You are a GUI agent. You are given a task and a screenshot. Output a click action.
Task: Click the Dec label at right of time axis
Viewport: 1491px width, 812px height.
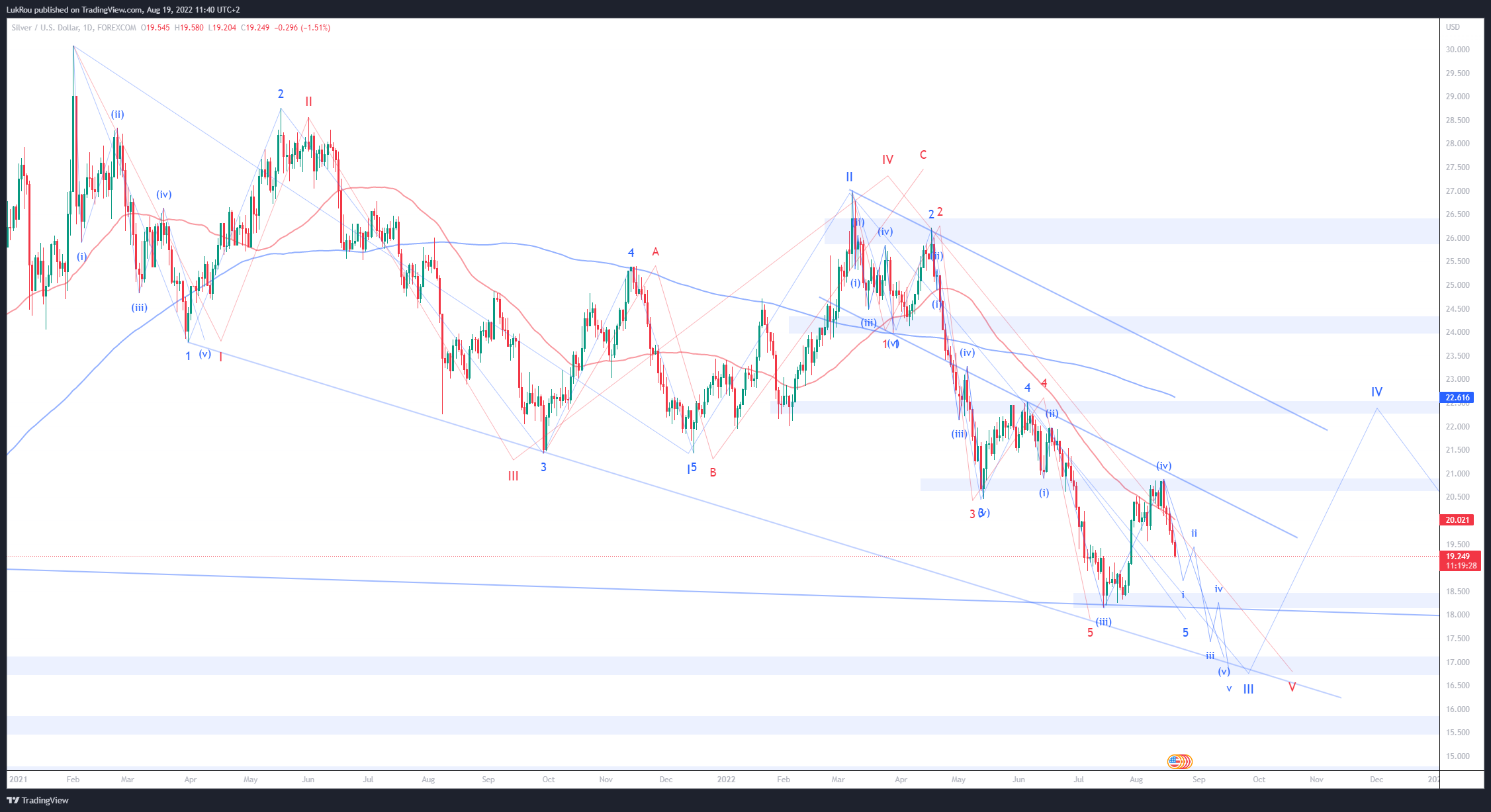(1377, 780)
